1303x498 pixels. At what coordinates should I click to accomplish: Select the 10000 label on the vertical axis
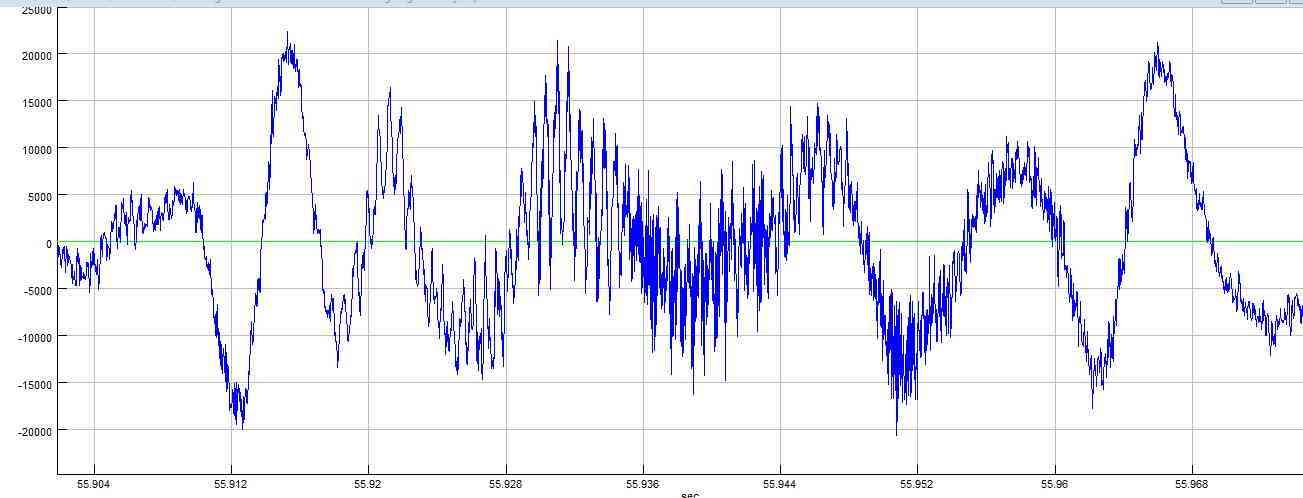pyautogui.click(x=36, y=149)
